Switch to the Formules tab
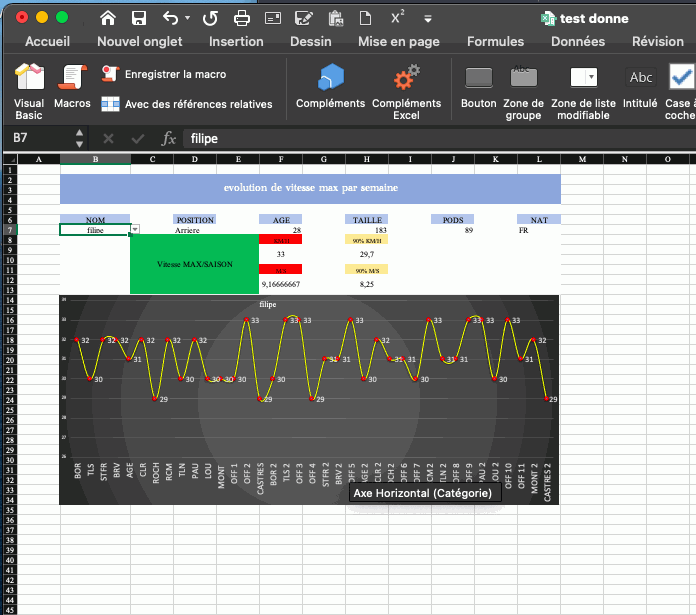 coord(495,42)
